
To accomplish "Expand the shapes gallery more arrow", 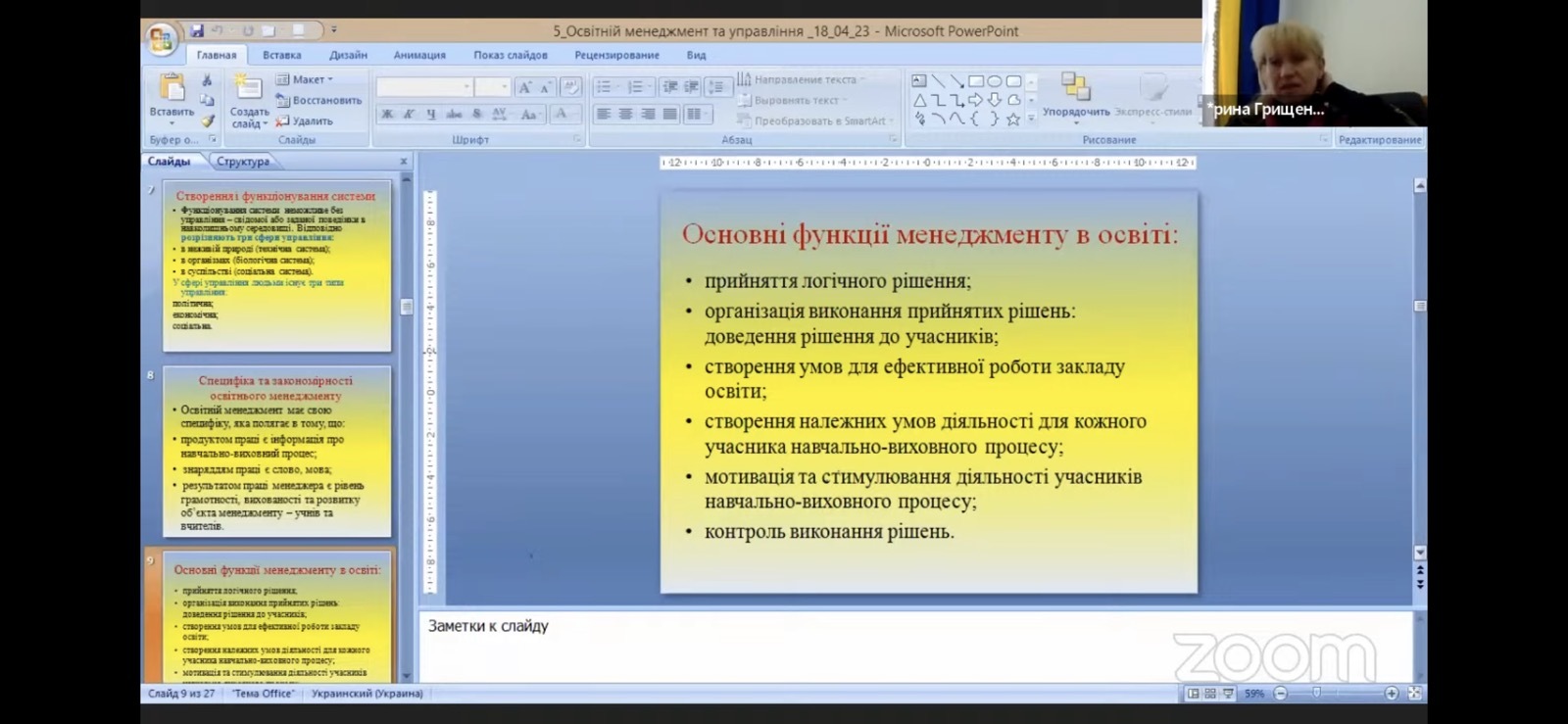I will click(1031, 120).
